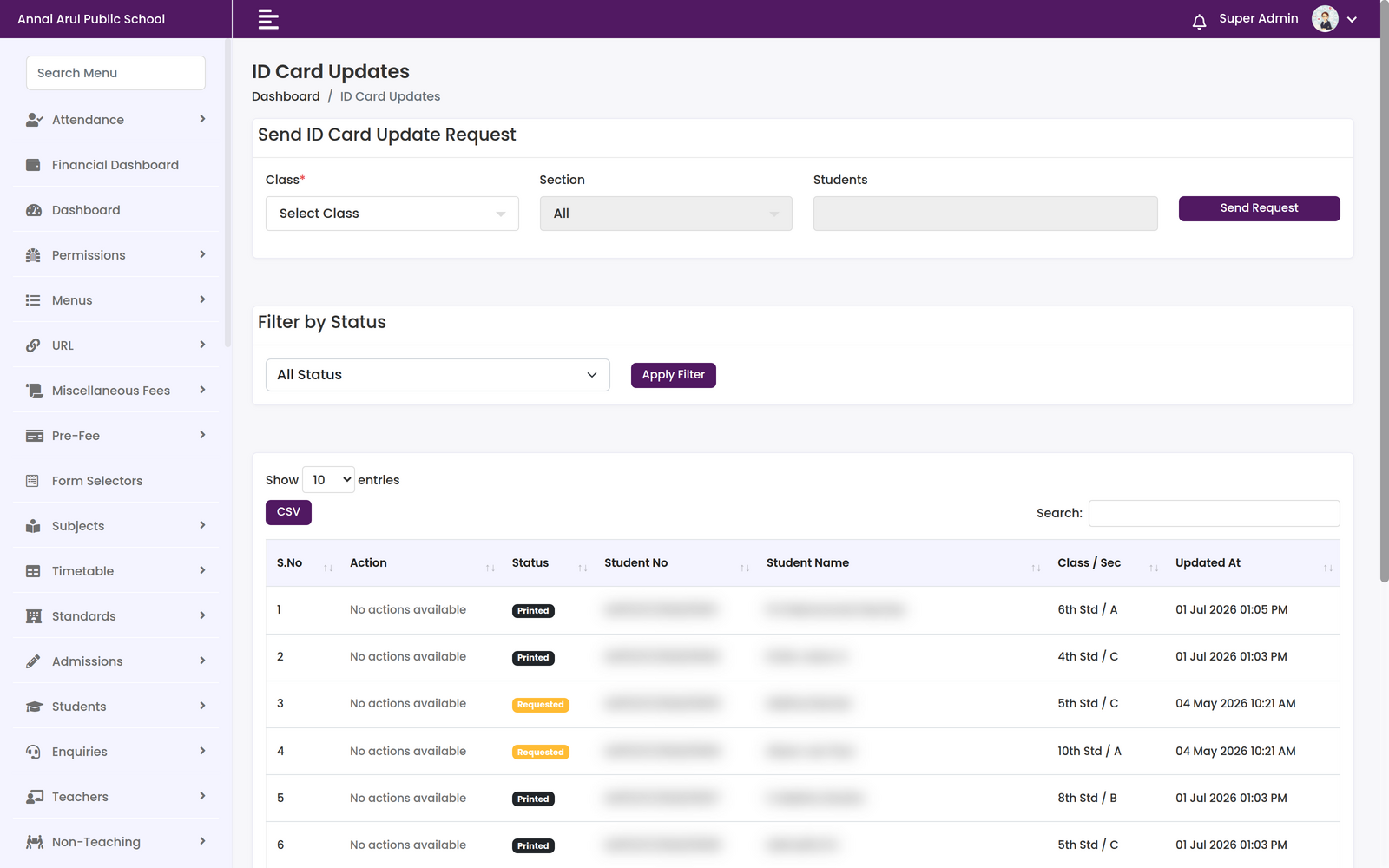Click the Students graduation cap icon

pyautogui.click(x=34, y=707)
